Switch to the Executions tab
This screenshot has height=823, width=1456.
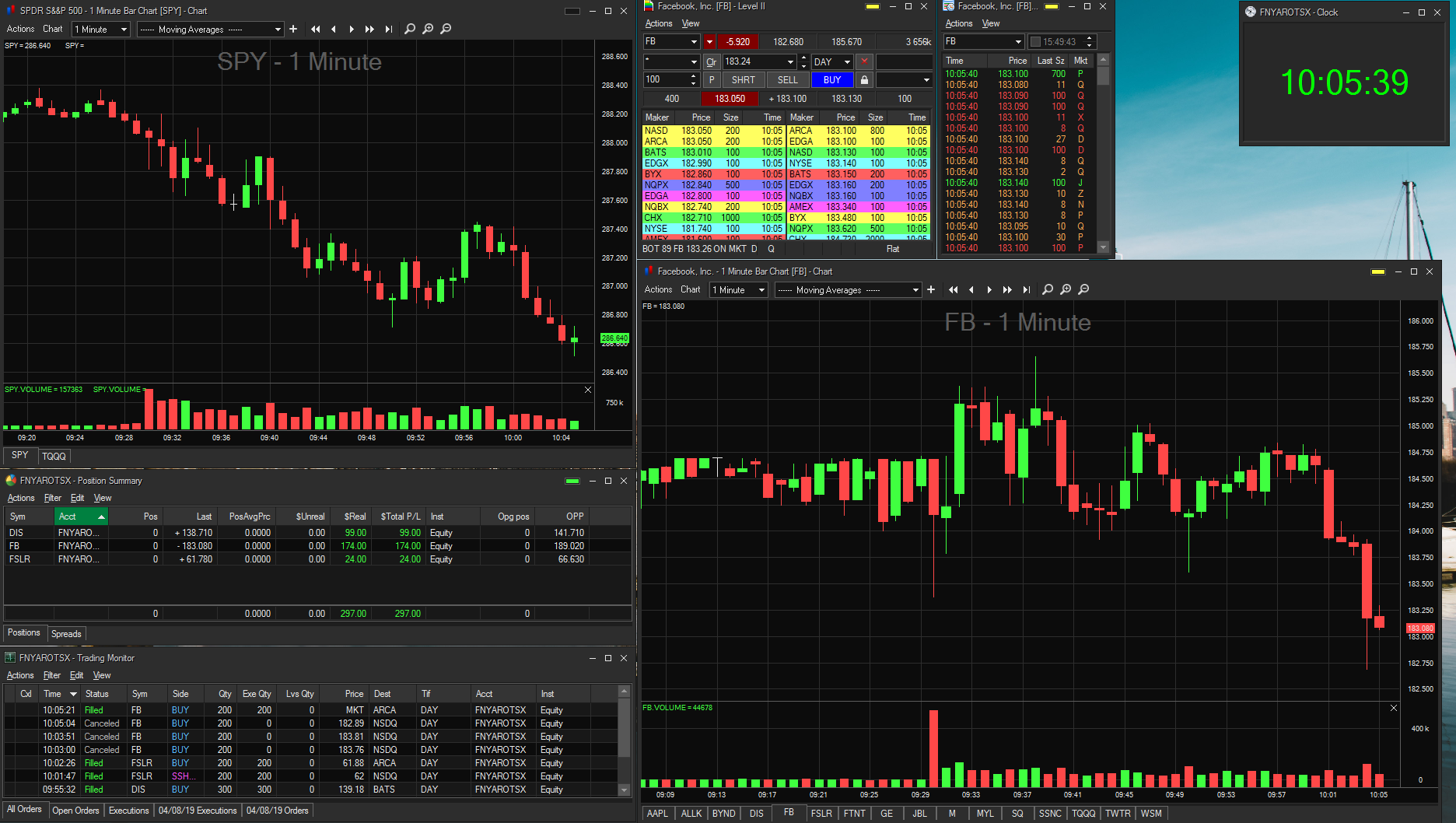click(128, 811)
